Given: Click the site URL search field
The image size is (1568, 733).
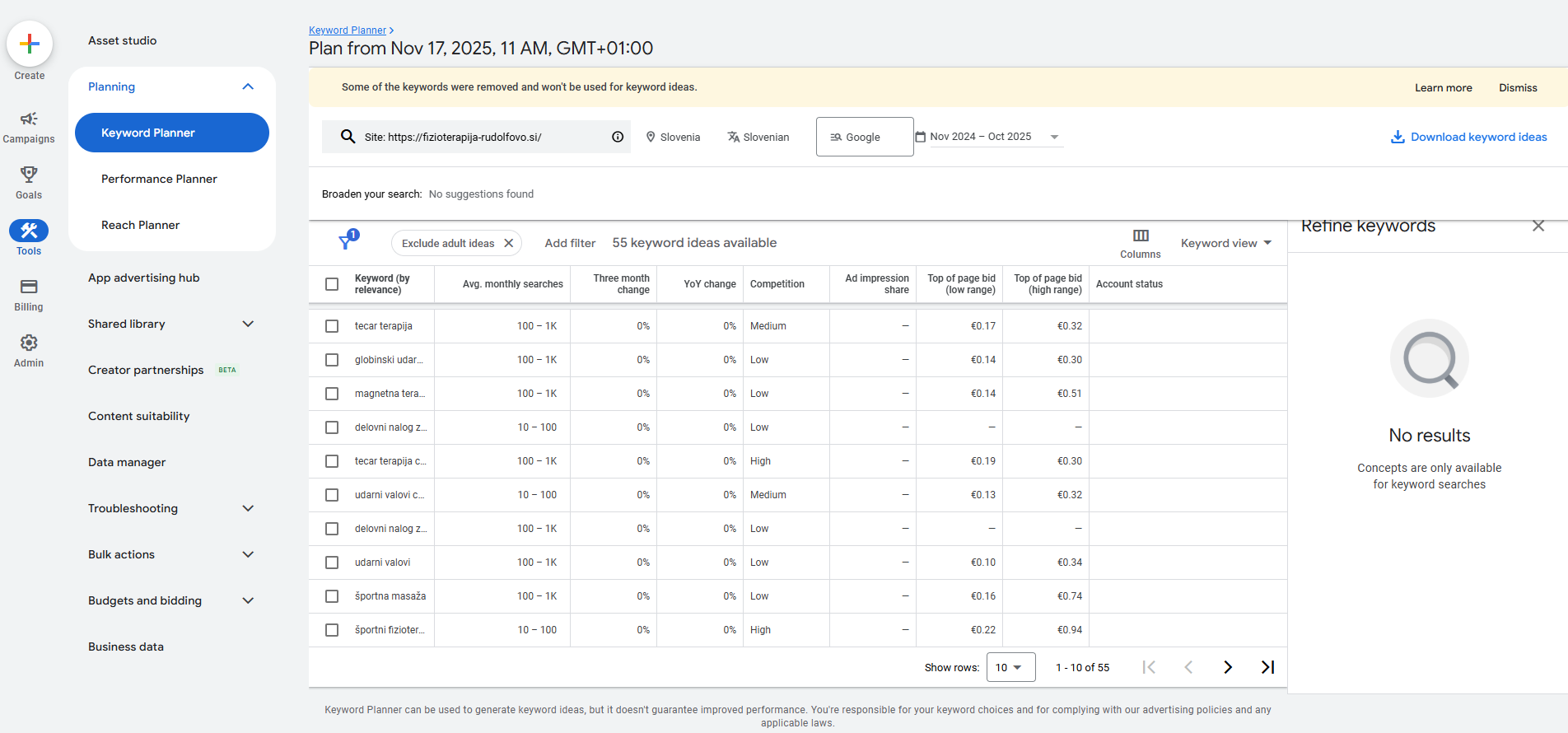Looking at the screenshot, I should click(476, 137).
